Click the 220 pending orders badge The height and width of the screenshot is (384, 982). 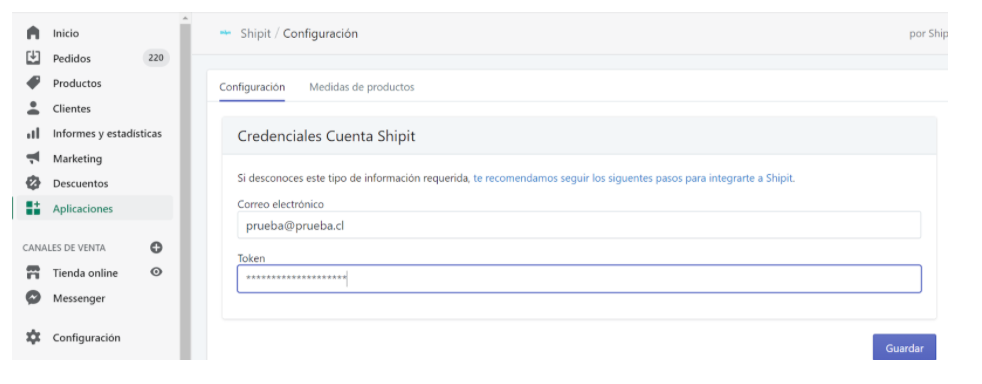coord(156,58)
